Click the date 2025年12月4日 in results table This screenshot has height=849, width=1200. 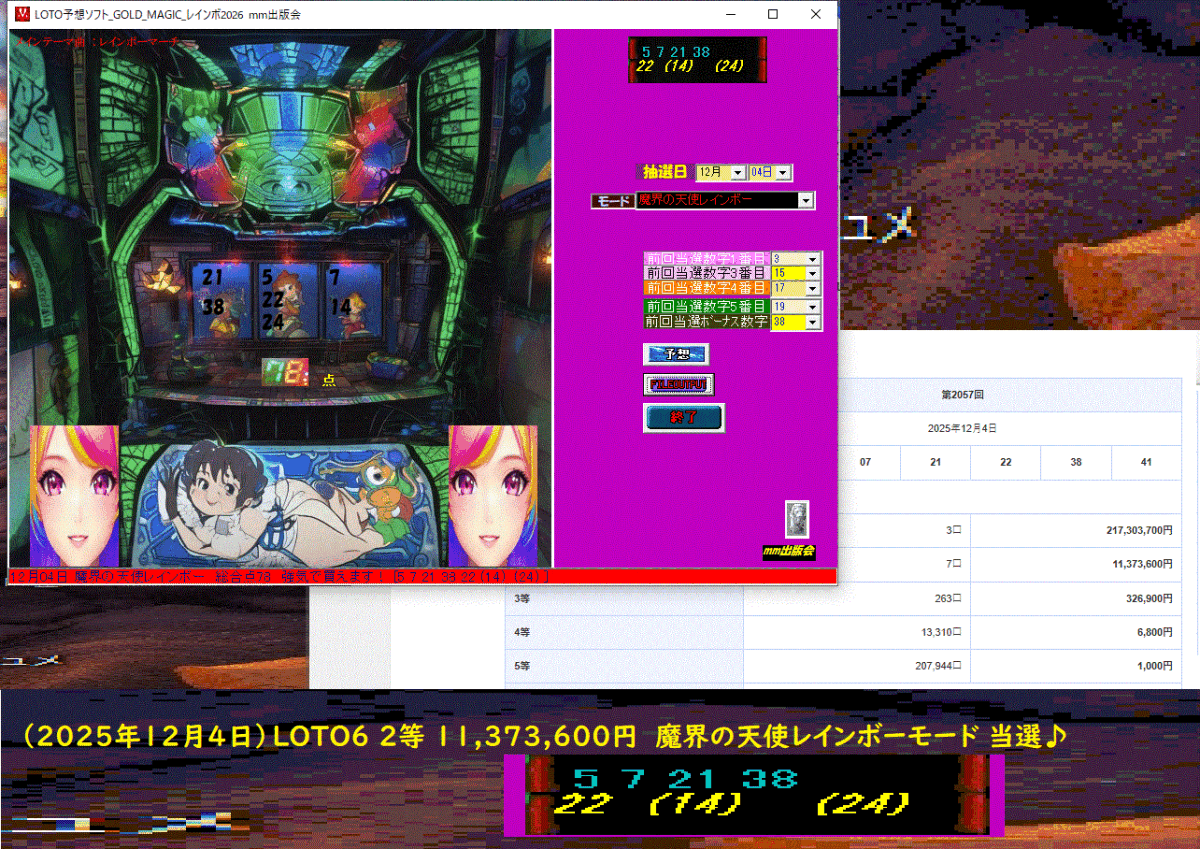coord(960,428)
